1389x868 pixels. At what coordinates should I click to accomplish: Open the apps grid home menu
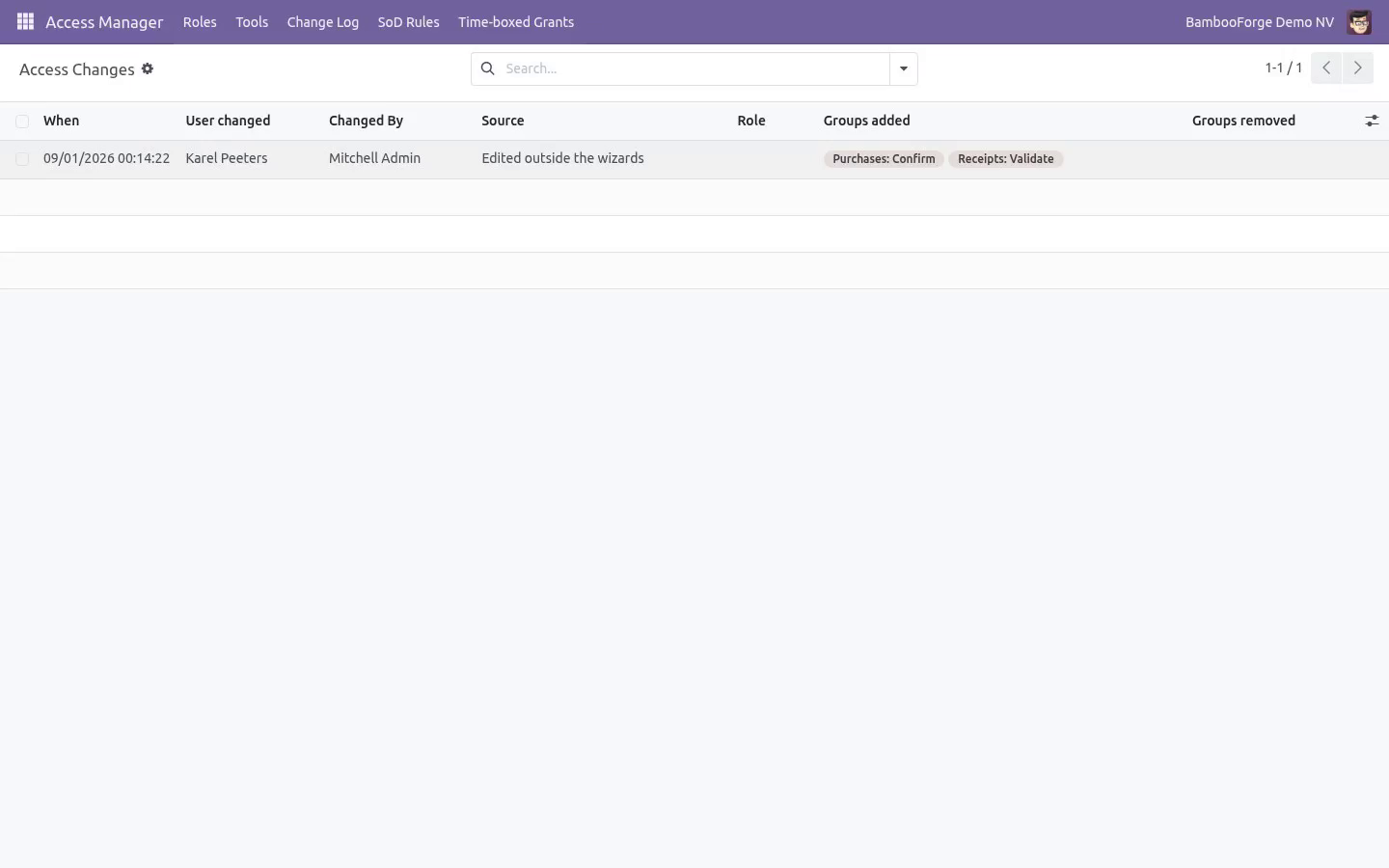tap(25, 21)
